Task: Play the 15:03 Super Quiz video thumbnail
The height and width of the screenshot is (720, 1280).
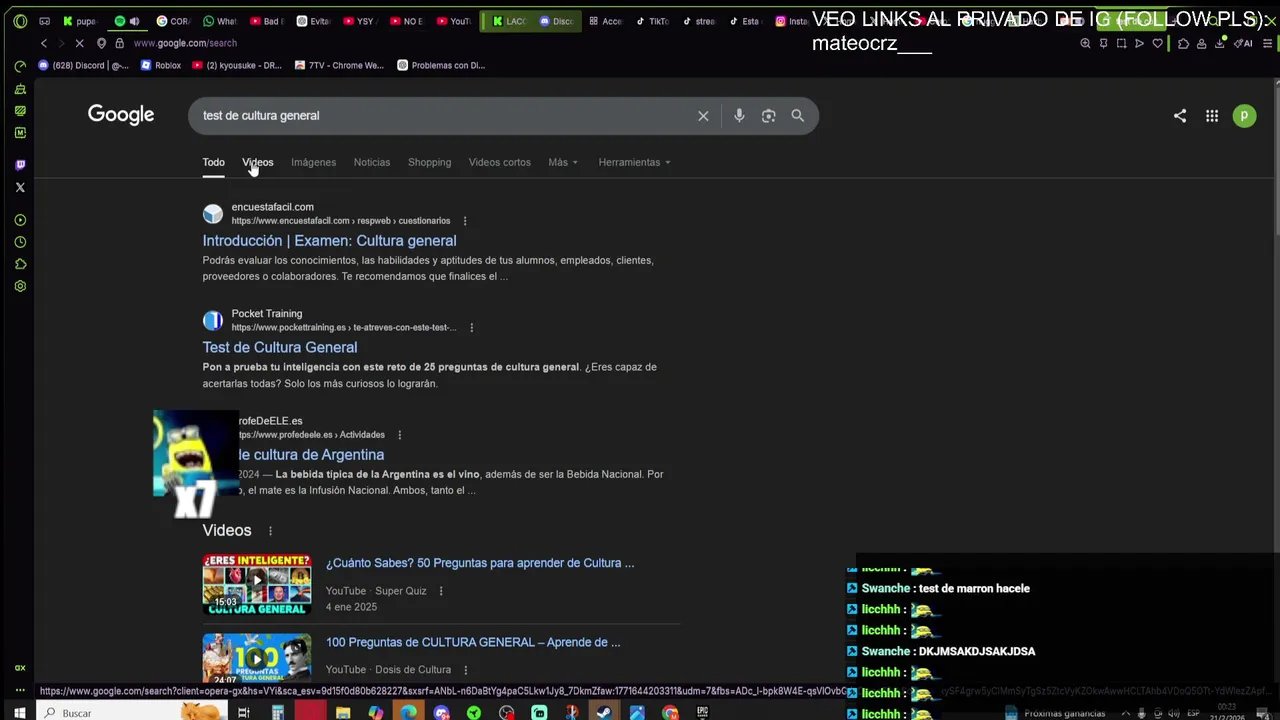Action: 257,584
